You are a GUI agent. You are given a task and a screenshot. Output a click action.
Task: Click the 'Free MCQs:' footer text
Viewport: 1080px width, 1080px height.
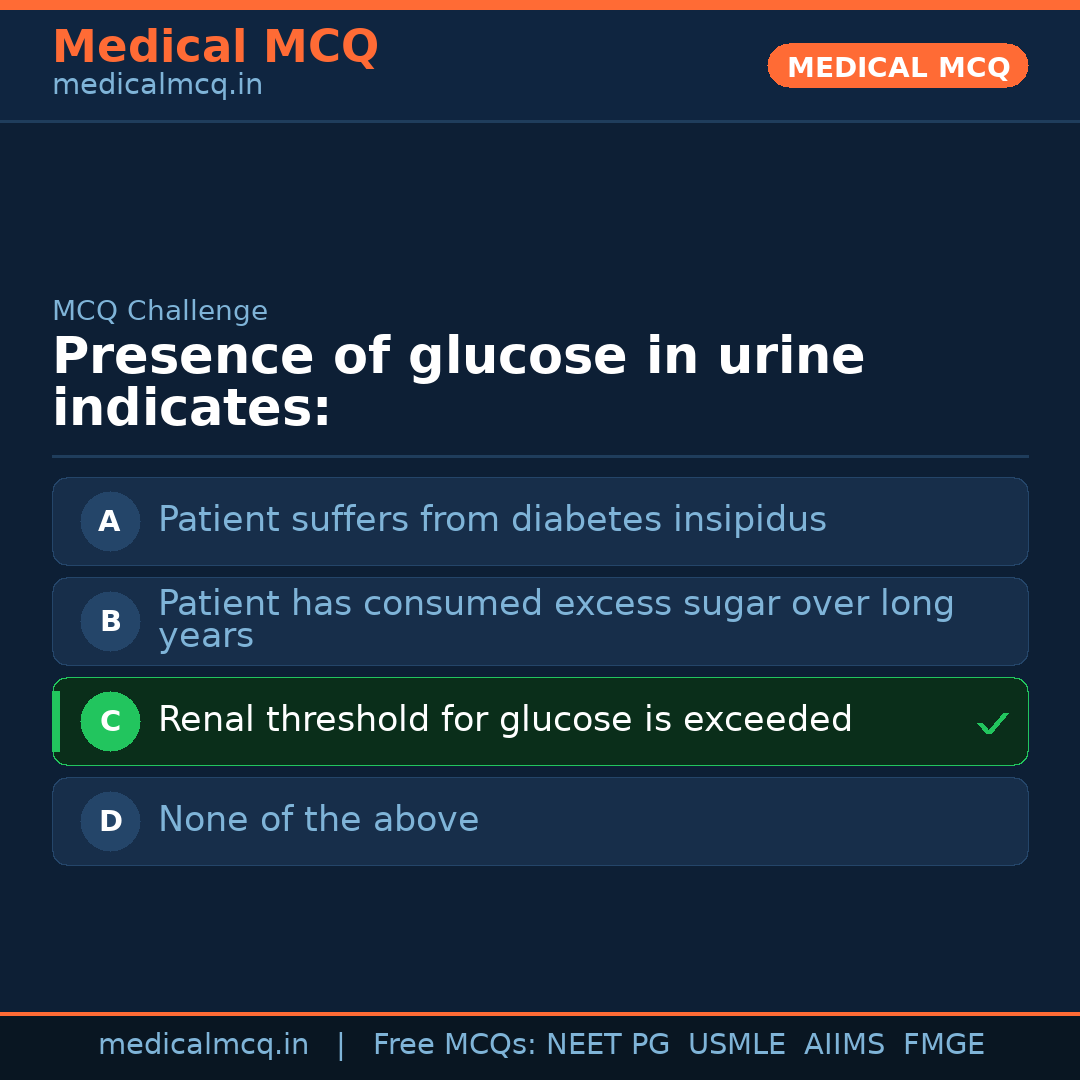[454, 1045]
